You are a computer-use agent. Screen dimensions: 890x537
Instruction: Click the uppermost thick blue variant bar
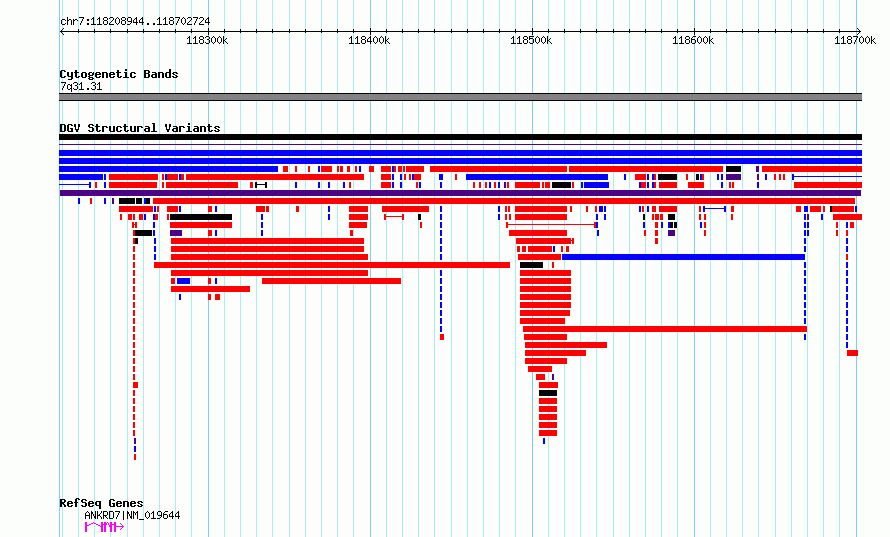pos(460,153)
